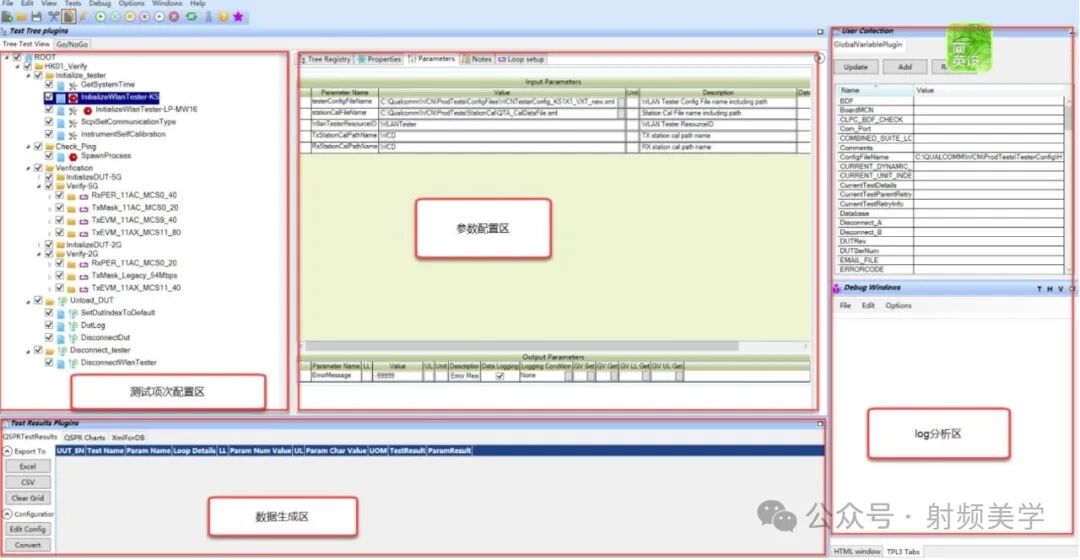Toggle the SetDutIndexToDefault checkbox
1080x560 pixels.
click(49, 313)
